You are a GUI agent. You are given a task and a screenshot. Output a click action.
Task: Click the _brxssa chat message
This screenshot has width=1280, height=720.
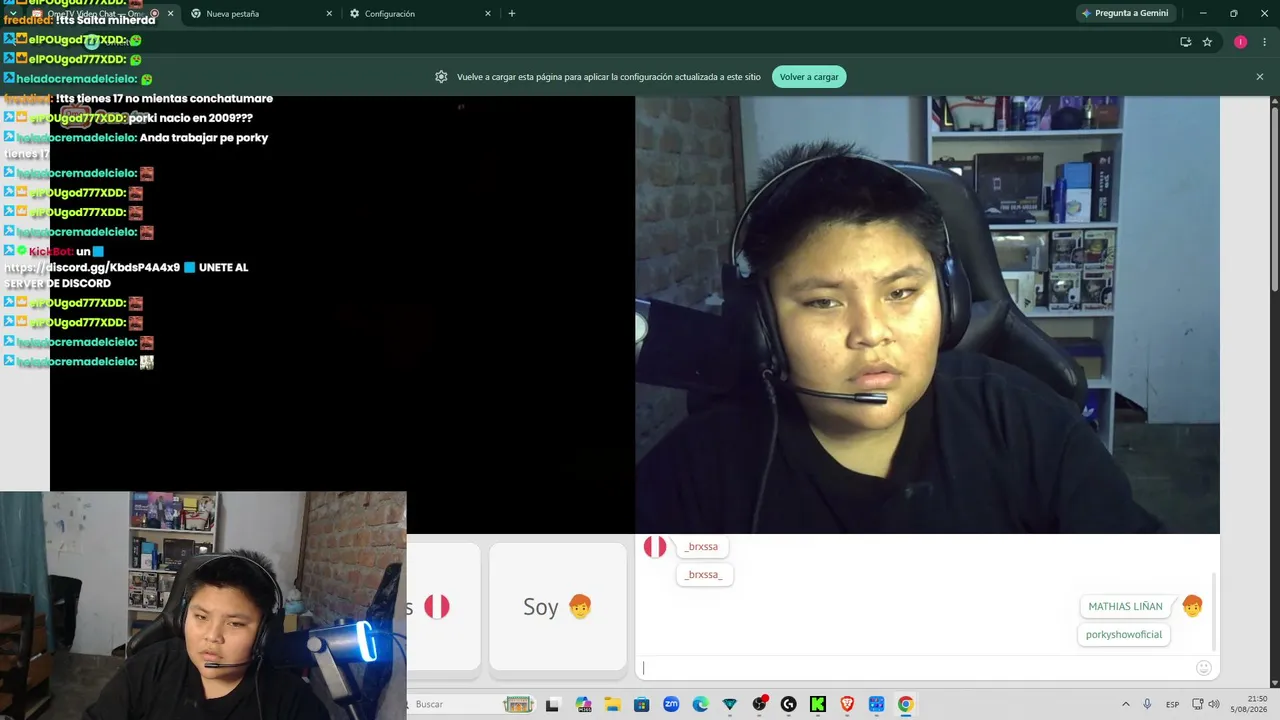coord(702,547)
